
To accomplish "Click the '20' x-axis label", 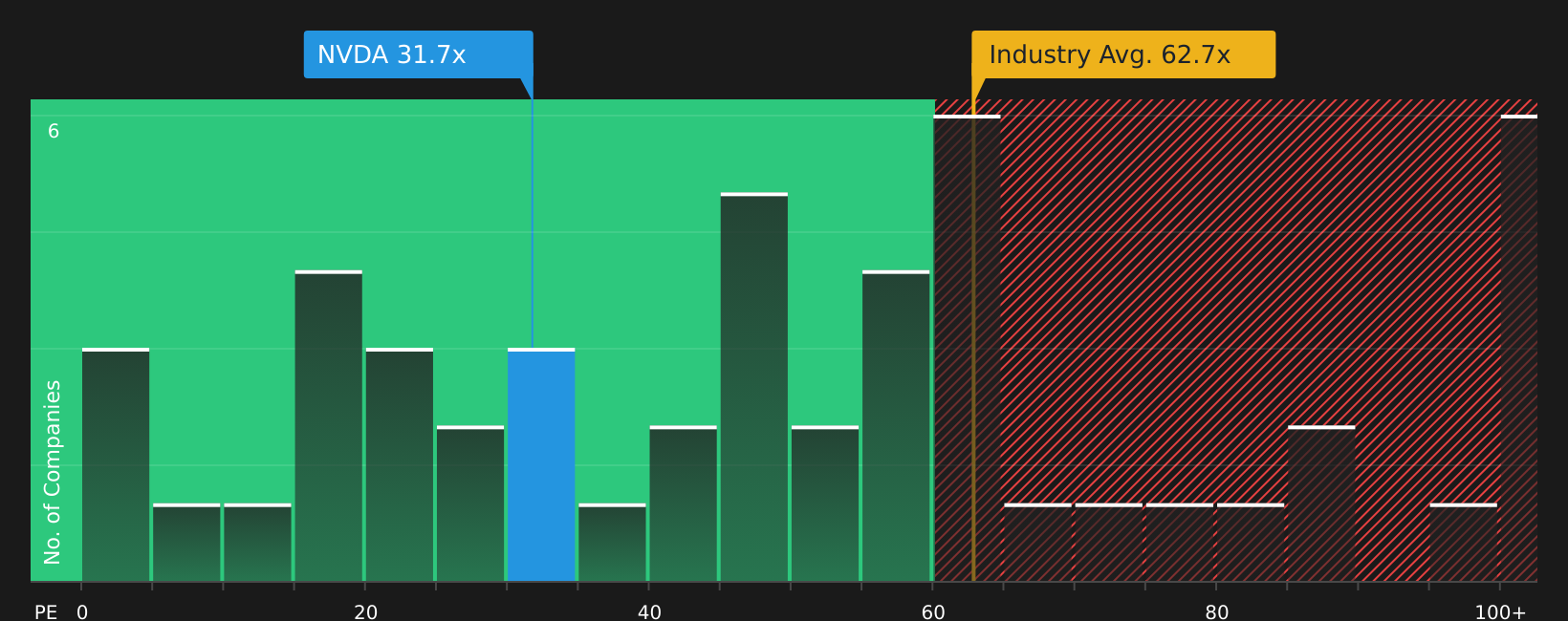I will coord(366,612).
